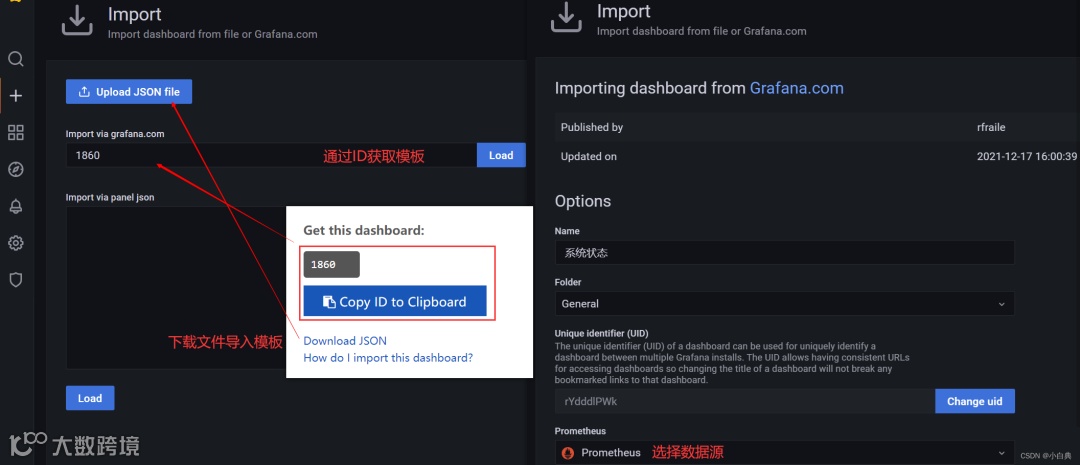The image size is (1080, 465).
Task: Select the publisher name rfraile
Action: point(992,127)
